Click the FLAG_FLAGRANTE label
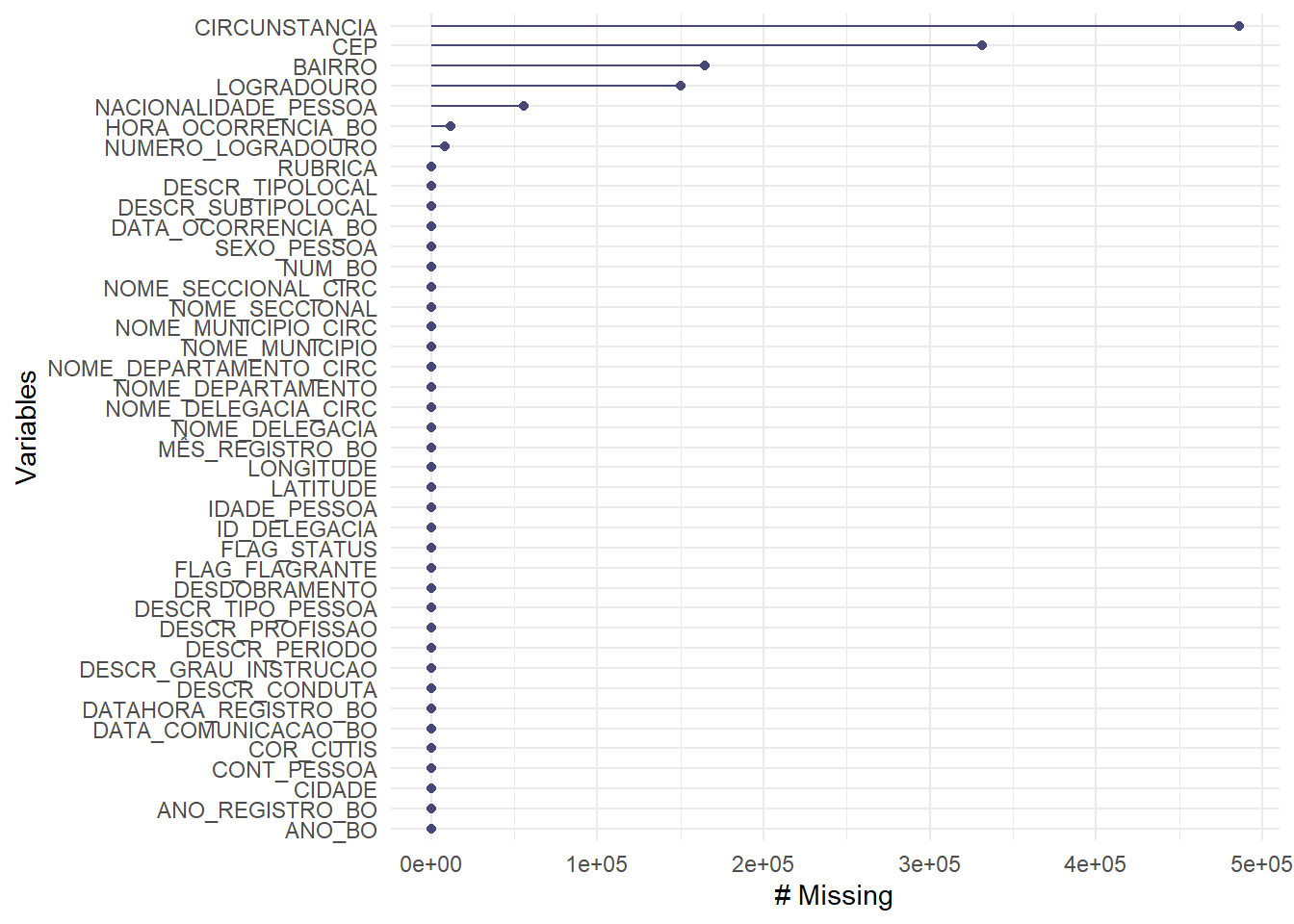Image resolution: width=1294 pixels, height=924 pixels. (x=275, y=570)
